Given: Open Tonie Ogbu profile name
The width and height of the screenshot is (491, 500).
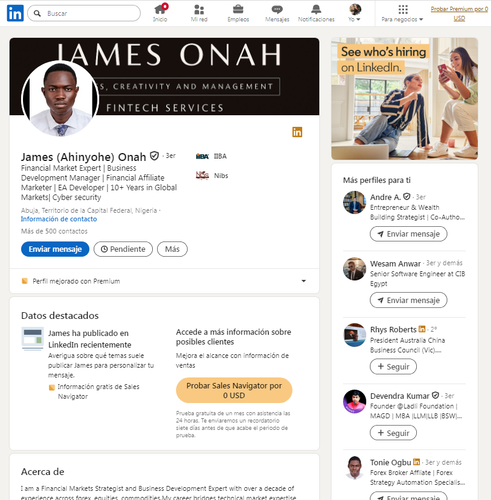Looking at the screenshot, I should click(x=391, y=462).
